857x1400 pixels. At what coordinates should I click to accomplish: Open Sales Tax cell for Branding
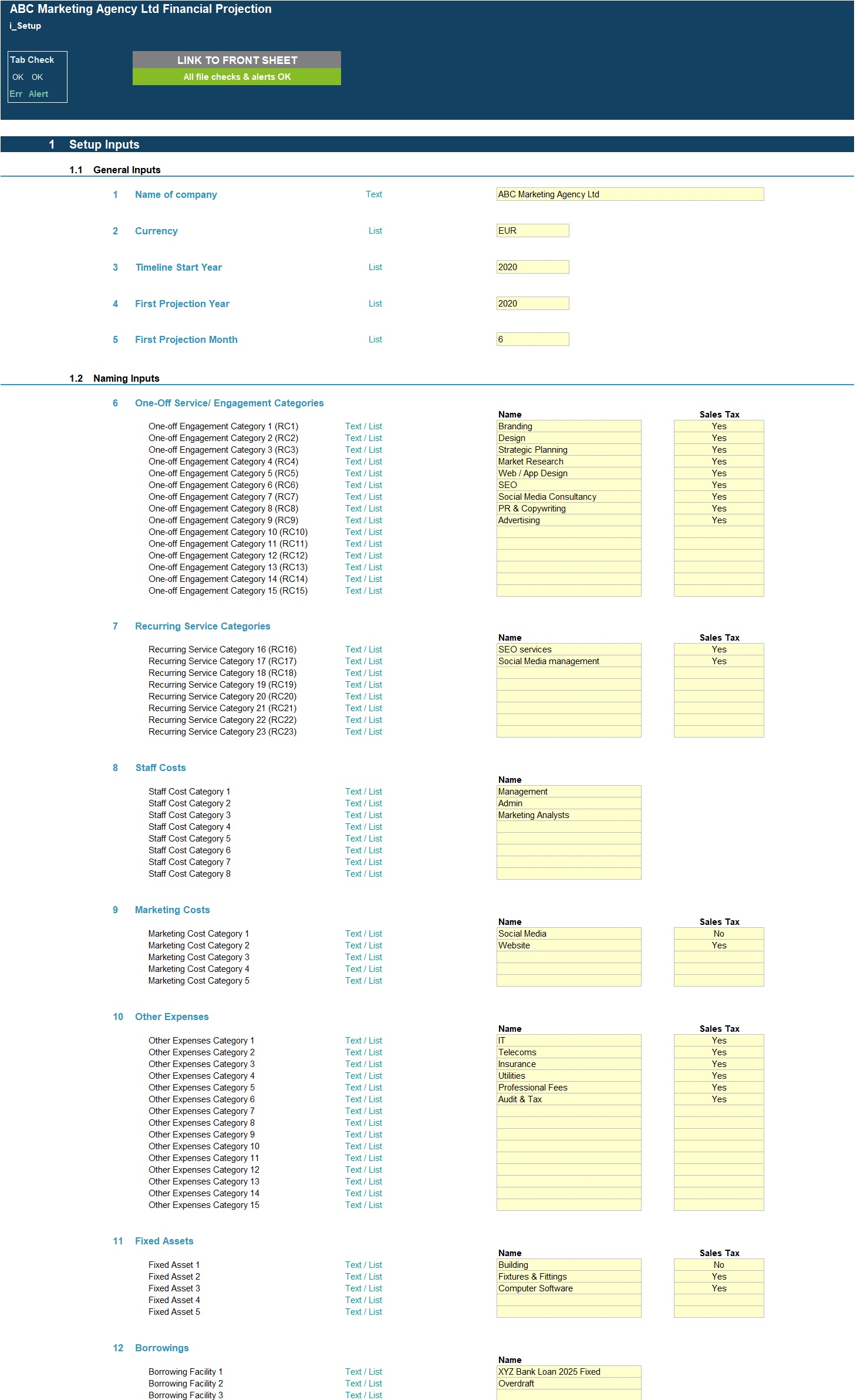click(x=718, y=426)
